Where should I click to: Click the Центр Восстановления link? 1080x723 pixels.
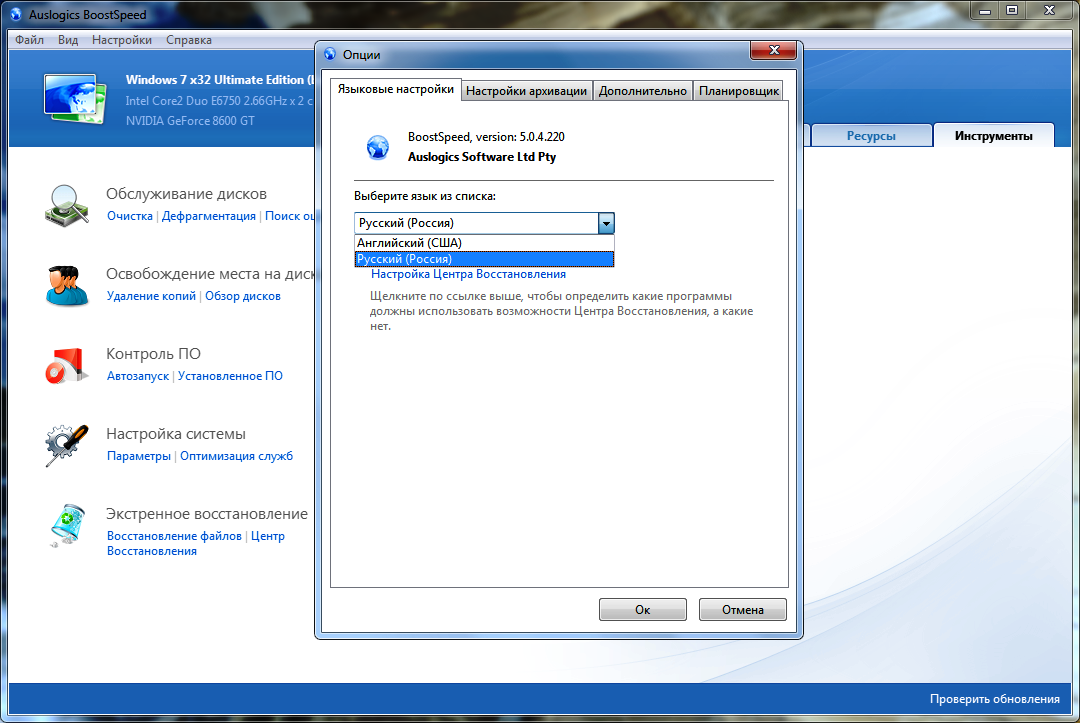point(196,543)
